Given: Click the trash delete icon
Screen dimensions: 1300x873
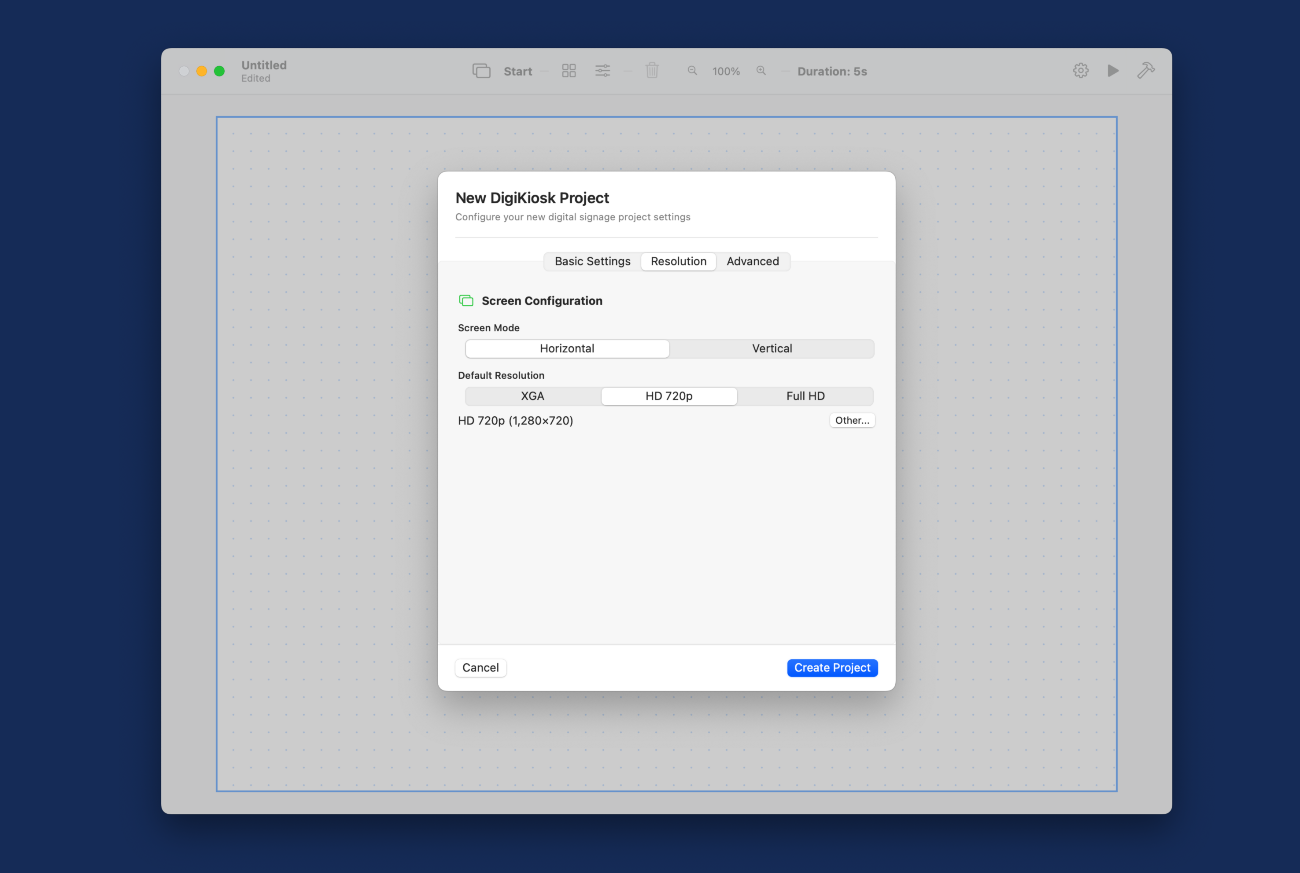Looking at the screenshot, I should [652, 71].
